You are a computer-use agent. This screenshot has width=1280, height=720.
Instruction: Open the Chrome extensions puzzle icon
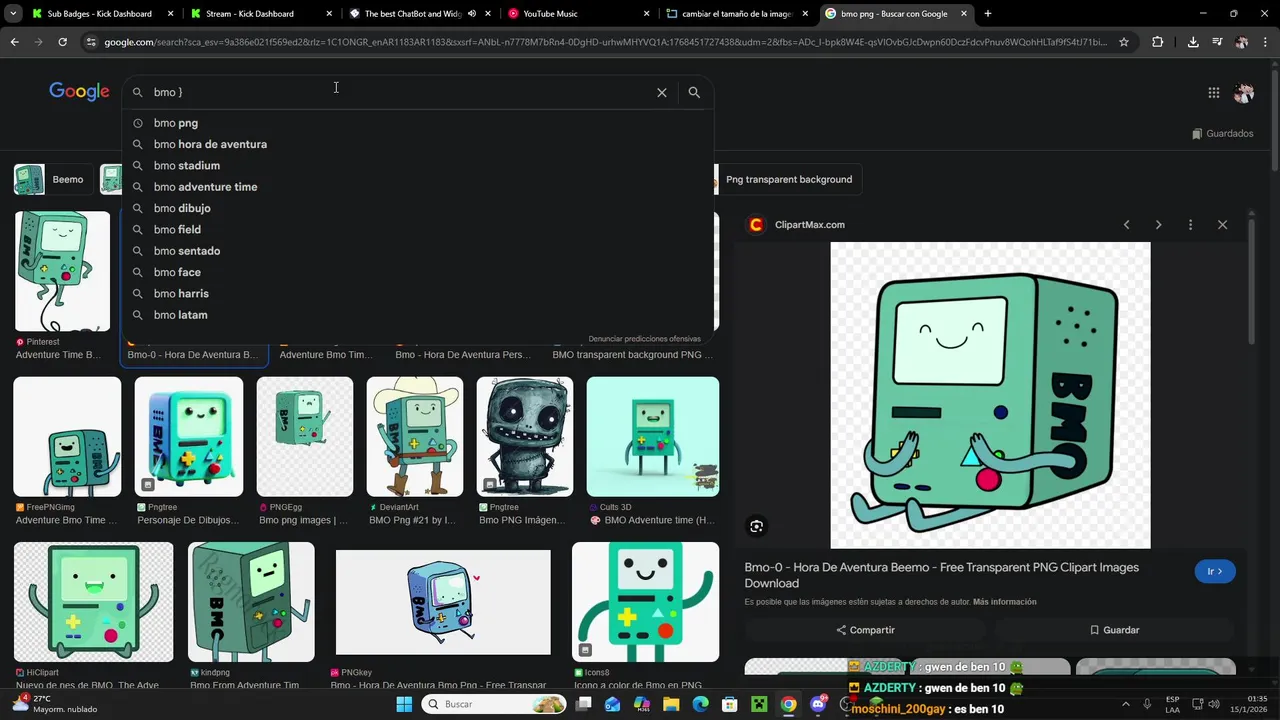1158,42
